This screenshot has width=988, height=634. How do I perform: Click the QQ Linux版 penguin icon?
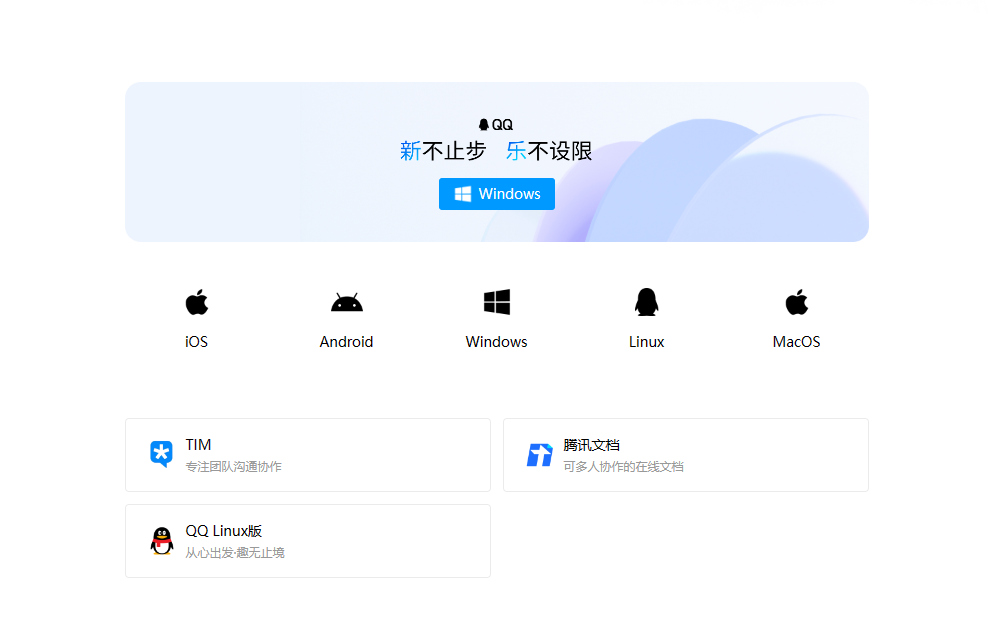click(161, 540)
